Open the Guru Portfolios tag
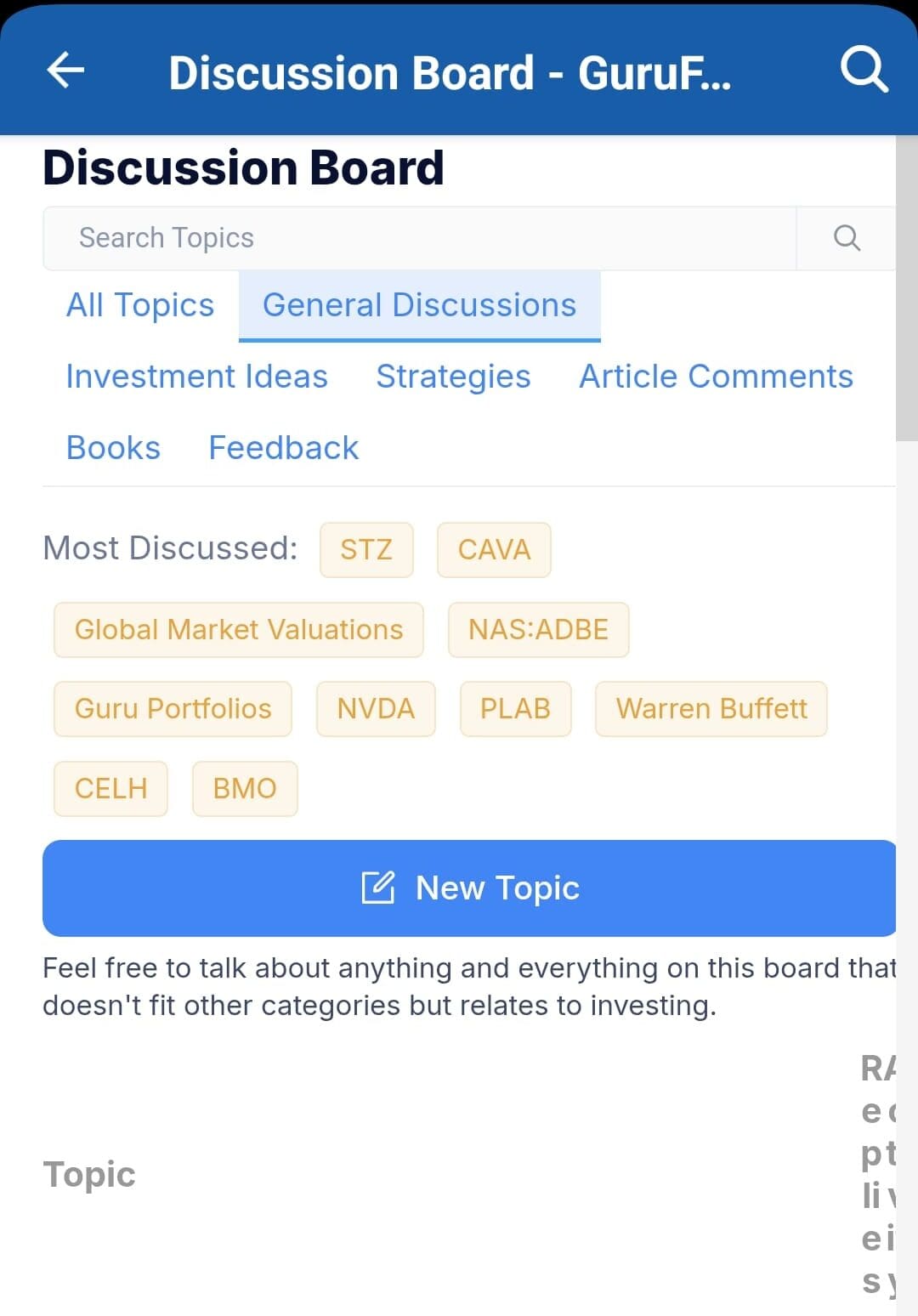 tap(173, 709)
